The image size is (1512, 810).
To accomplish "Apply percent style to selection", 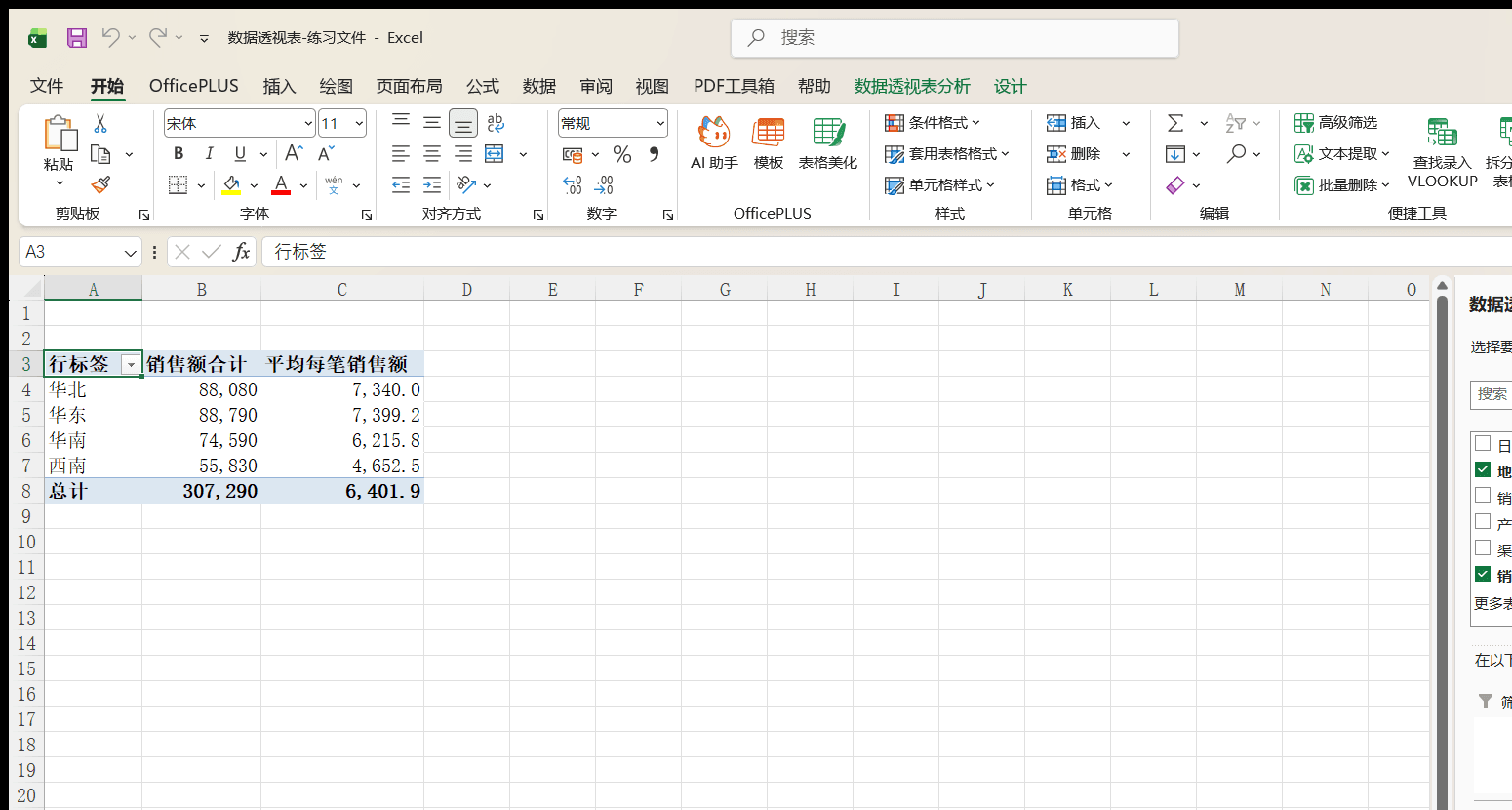I will [x=622, y=154].
